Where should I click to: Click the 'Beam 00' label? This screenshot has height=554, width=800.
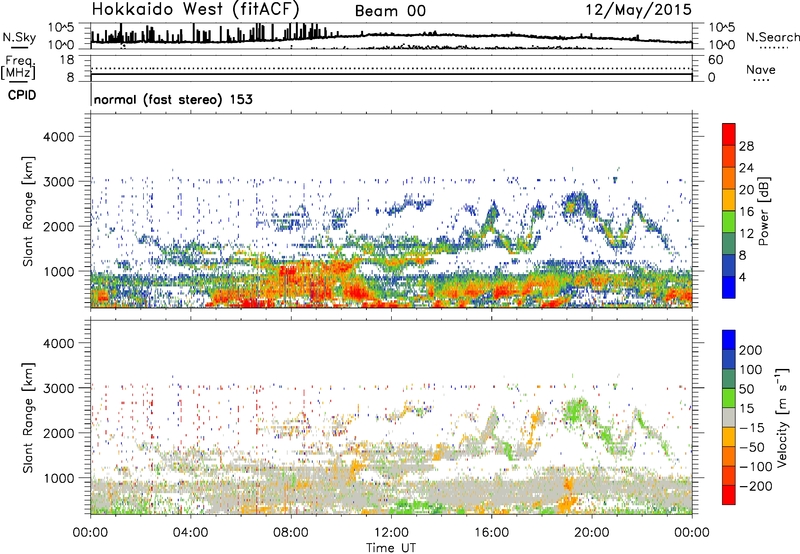[390, 11]
